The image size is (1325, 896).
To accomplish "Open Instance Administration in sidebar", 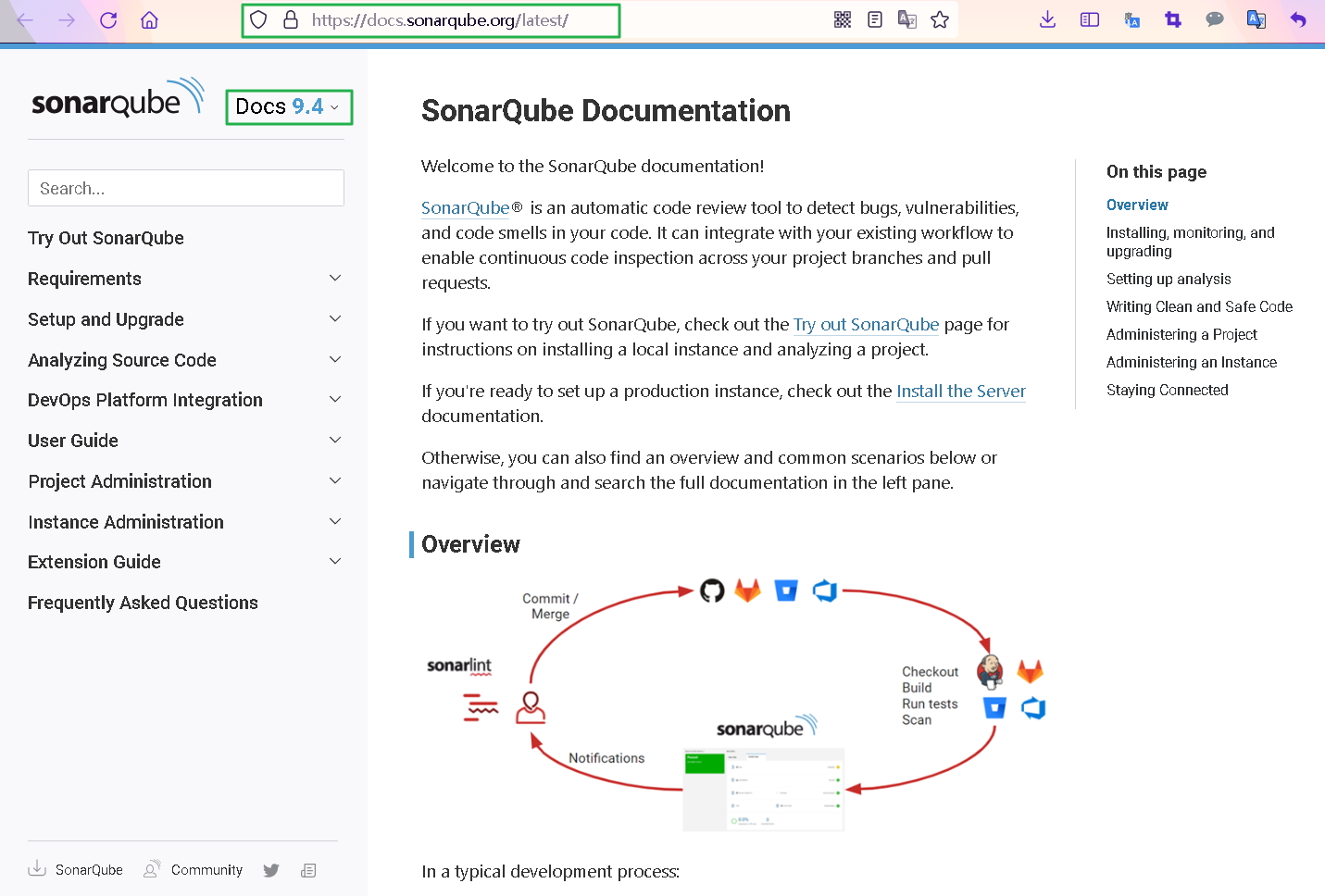I will (126, 522).
